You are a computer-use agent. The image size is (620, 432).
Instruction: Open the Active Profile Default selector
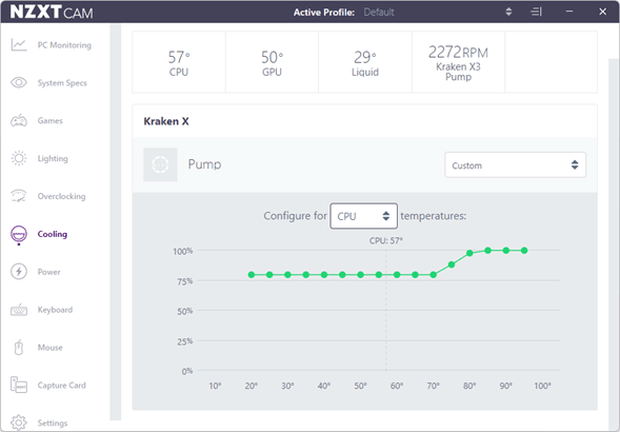coord(438,12)
